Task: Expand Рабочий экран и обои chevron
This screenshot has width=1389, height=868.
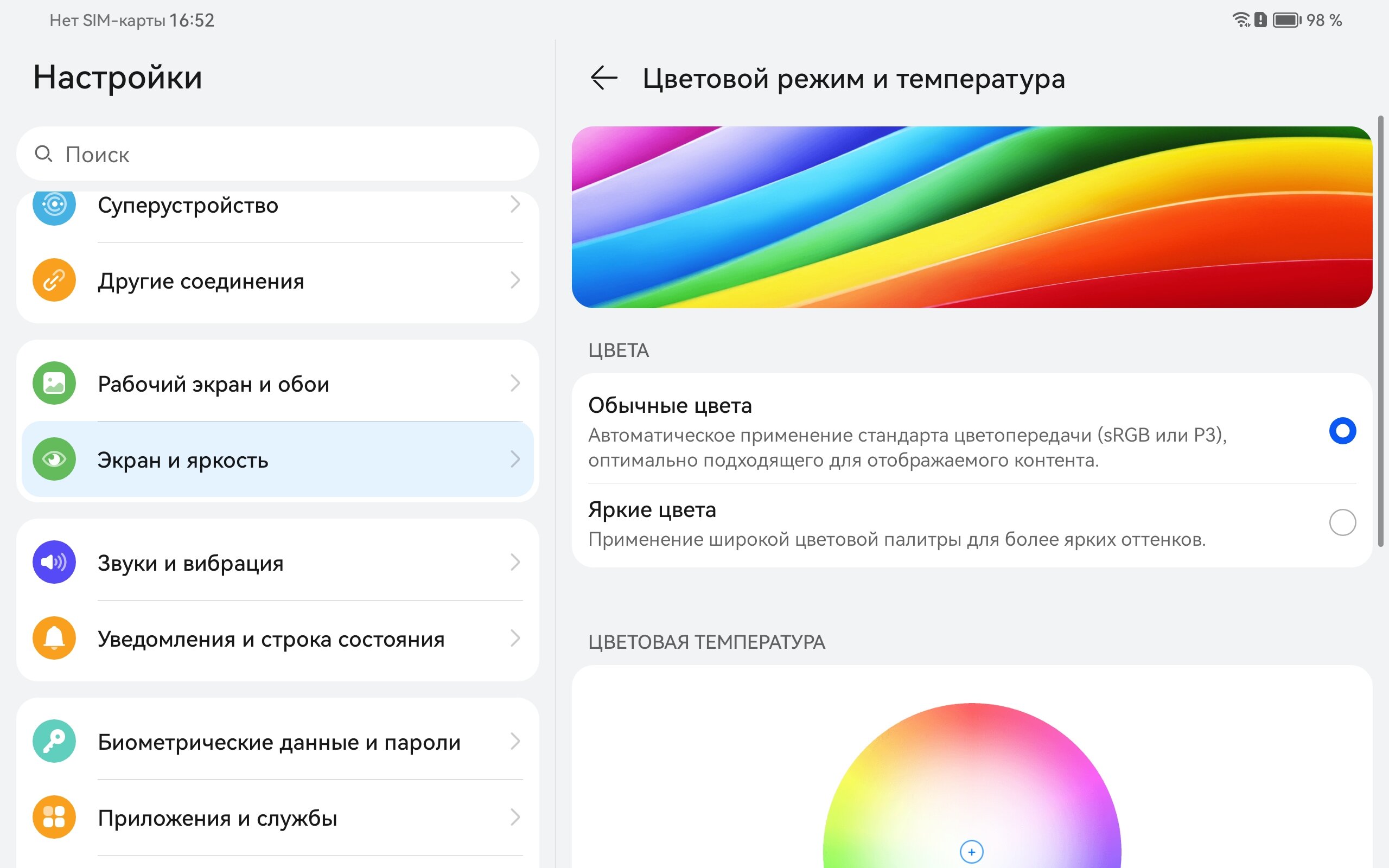Action: 515,383
